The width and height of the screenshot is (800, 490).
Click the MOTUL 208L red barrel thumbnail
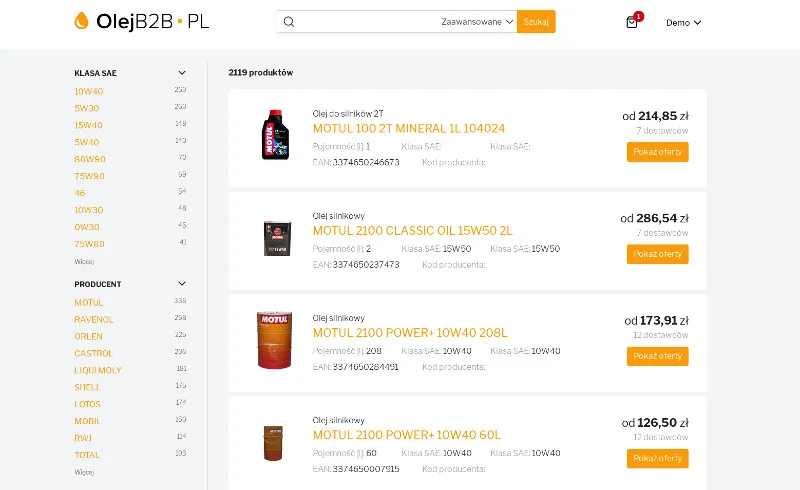(x=274, y=340)
